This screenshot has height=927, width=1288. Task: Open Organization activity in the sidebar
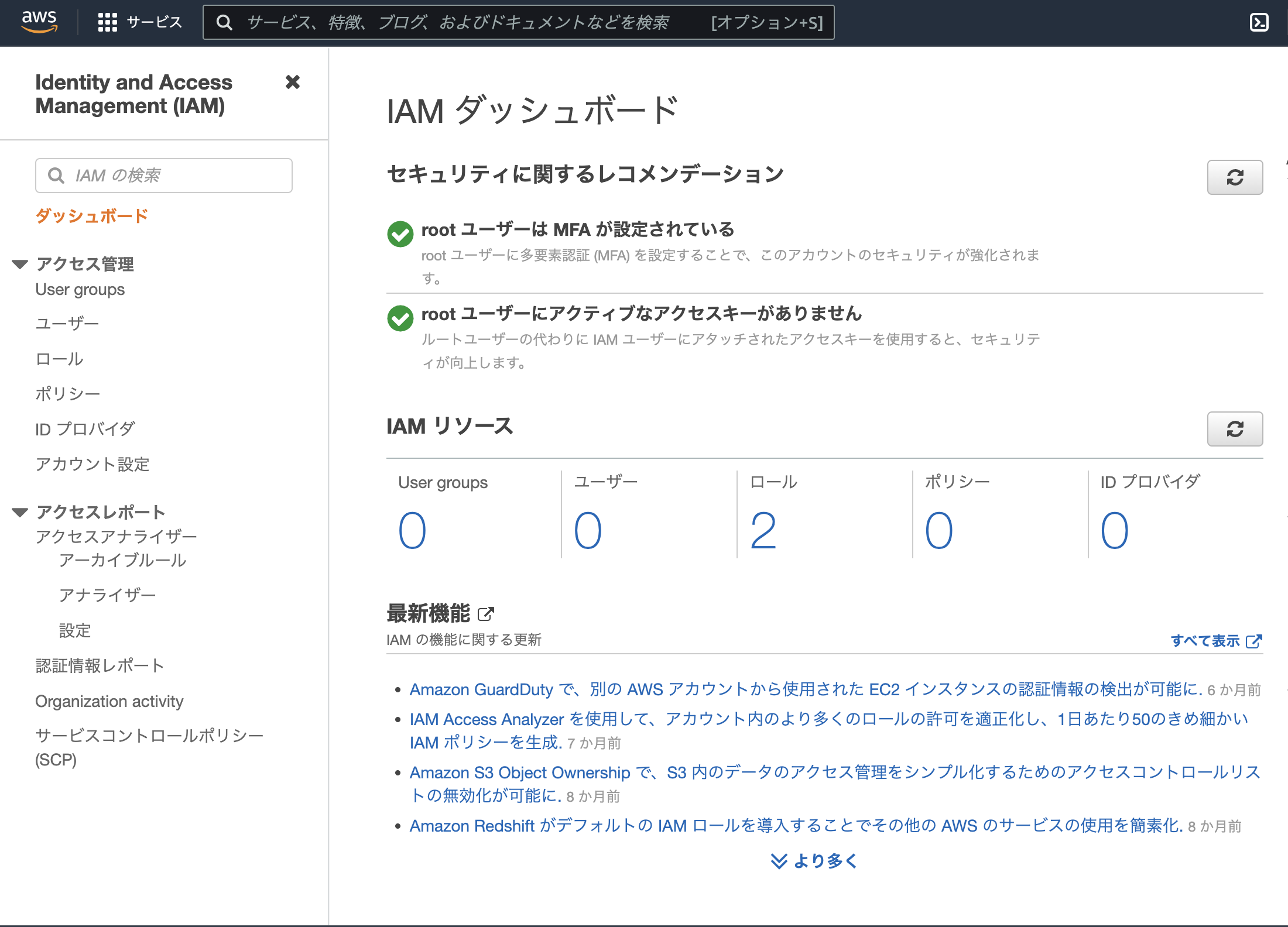tap(109, 701)
